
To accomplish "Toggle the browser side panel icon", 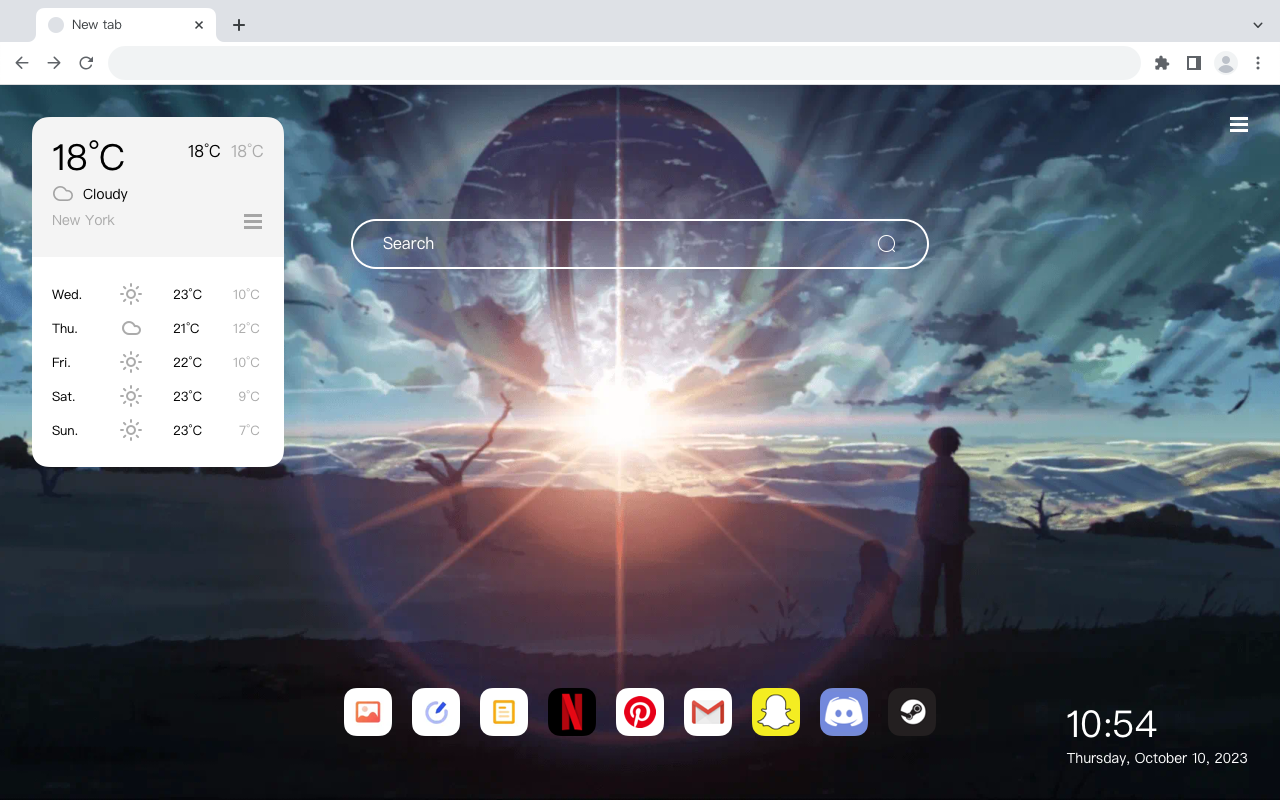I will pos(1193,63).
